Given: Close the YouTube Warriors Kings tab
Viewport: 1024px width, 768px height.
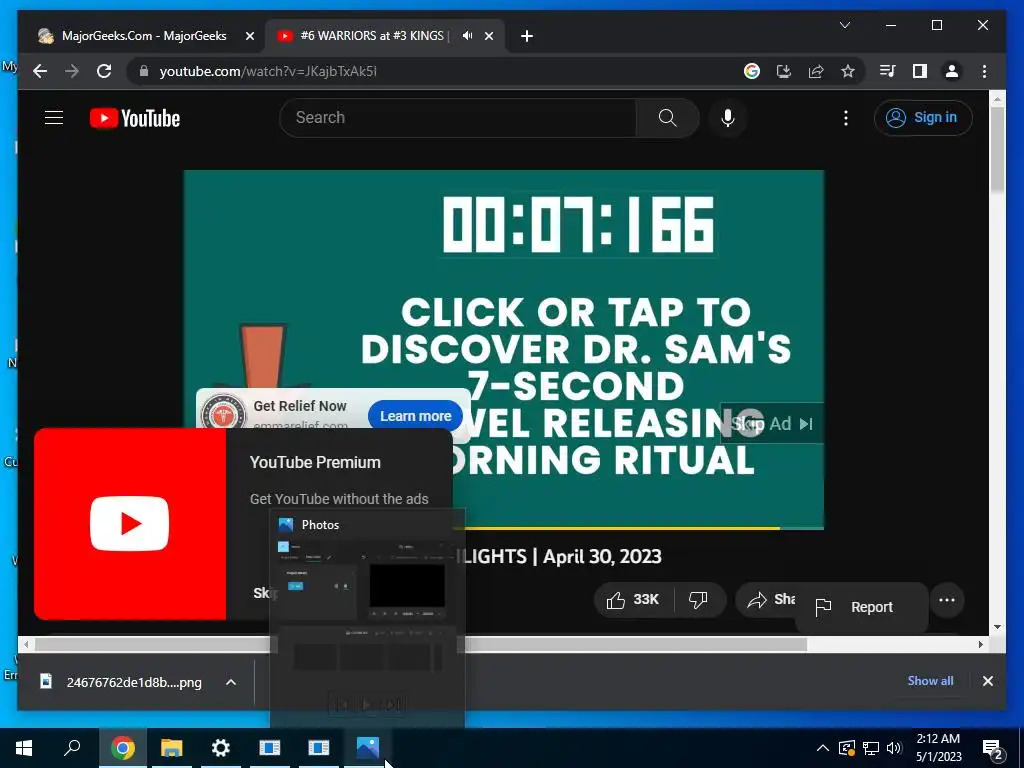Looking at the screenshot, I should (x=488, y=36).
